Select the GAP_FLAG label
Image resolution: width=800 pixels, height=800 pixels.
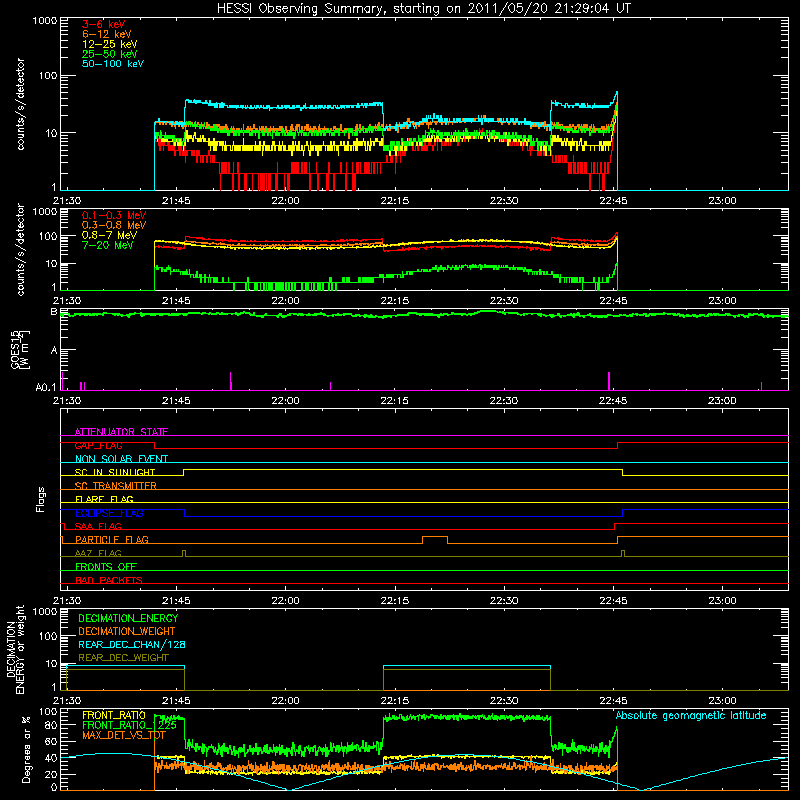pos(98,445)
